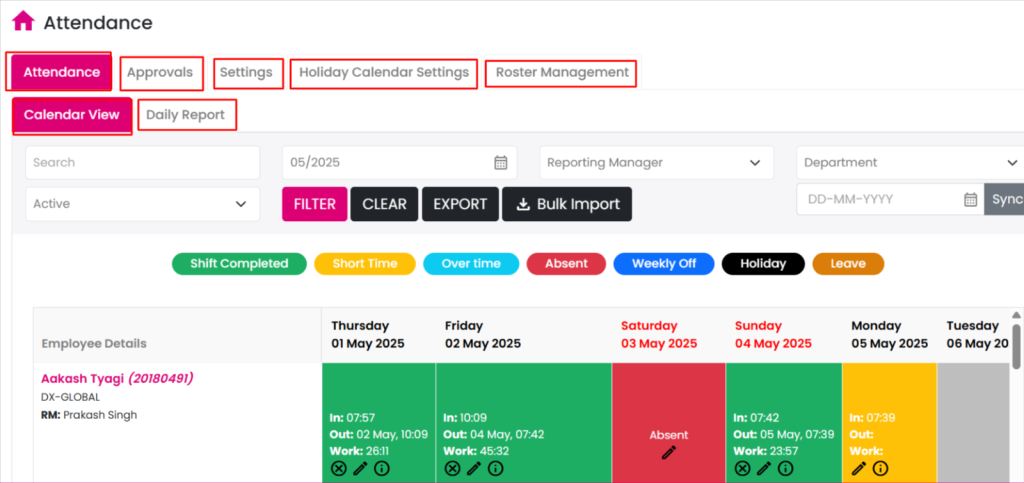The height and width of the screenshot is (483, 1024).
Task: Click into the Search input field
Action: (x=142, y=163)
